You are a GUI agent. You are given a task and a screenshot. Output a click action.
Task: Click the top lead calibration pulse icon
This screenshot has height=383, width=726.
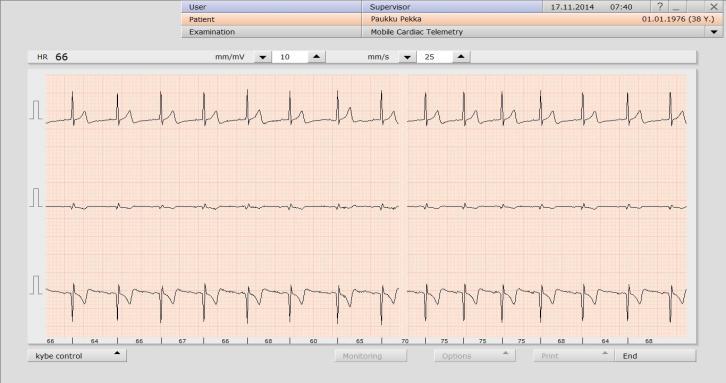pyautogui.click(x=36, y=110)
